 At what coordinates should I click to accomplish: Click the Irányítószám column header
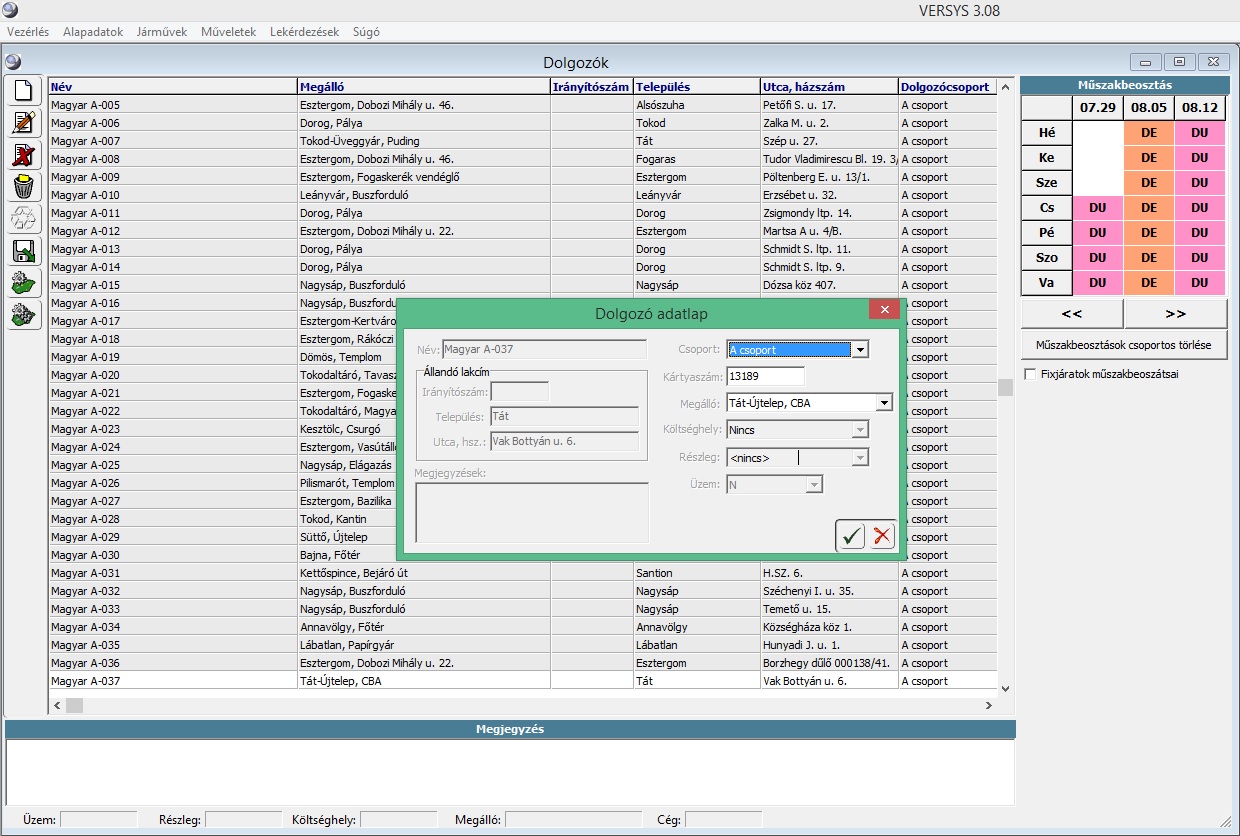592,87
